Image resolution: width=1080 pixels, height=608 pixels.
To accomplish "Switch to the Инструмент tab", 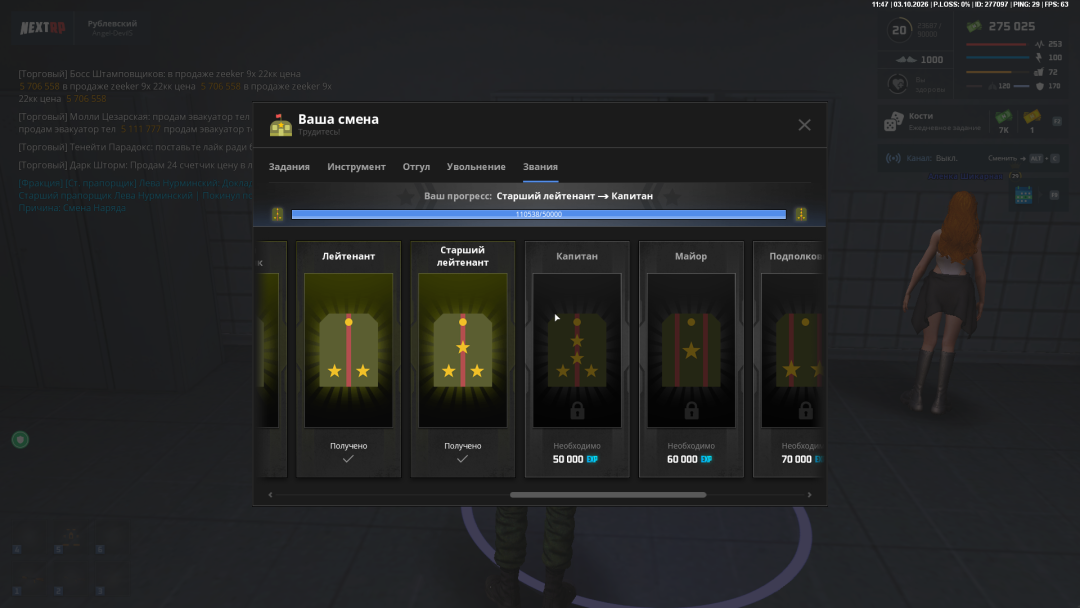I will click(356, 167).
